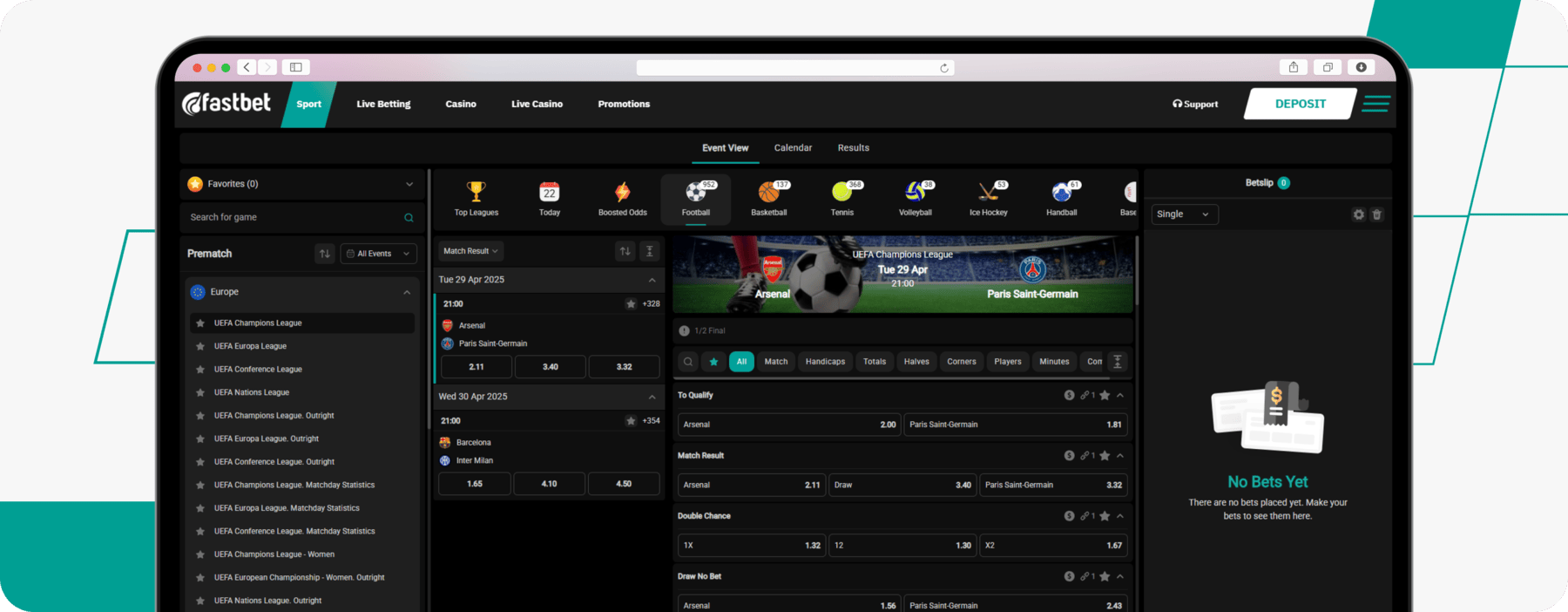Select the Handicaps market filter
Screen dimensions: 1568x612
click(x=825, y=362)
